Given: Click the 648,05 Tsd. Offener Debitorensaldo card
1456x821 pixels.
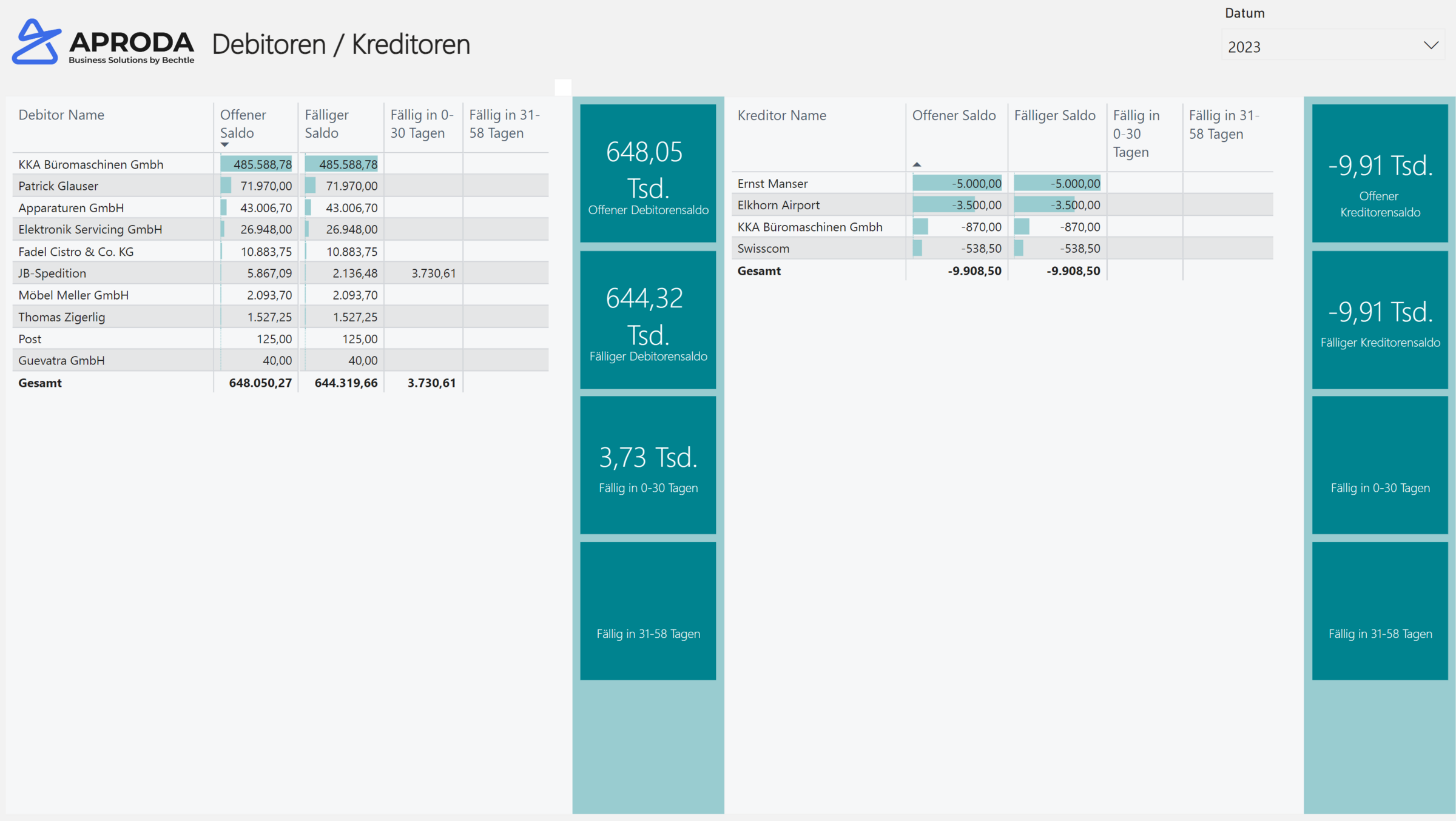Looking at the screenshot, I should click(648, 172).
